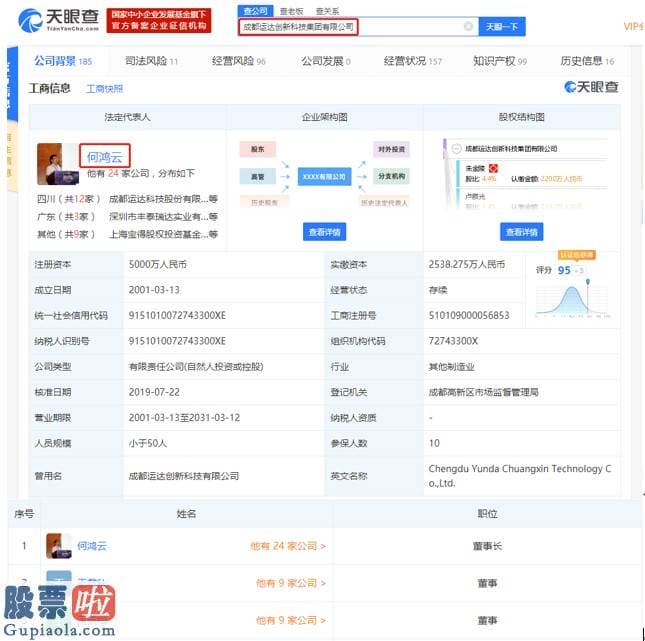645x641 pixels.
Task: Open the first 他有 9 家公司 link beside the 董事 in row 2
Action: pyautogui.click(x=291, y=583)
